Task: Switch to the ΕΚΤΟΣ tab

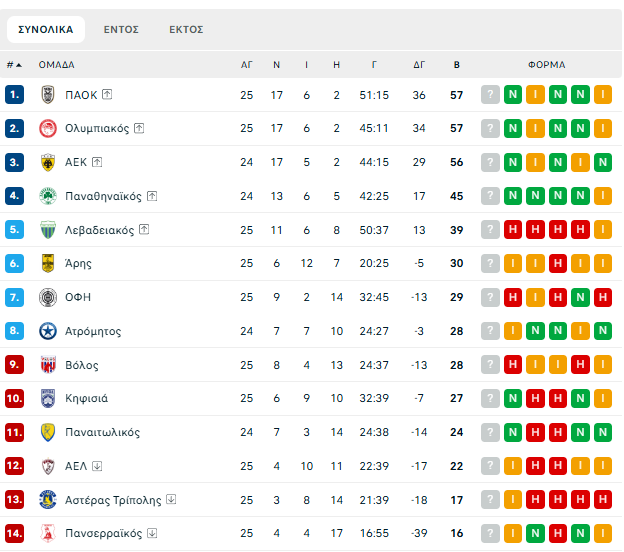Action: [x=186, y=30]
